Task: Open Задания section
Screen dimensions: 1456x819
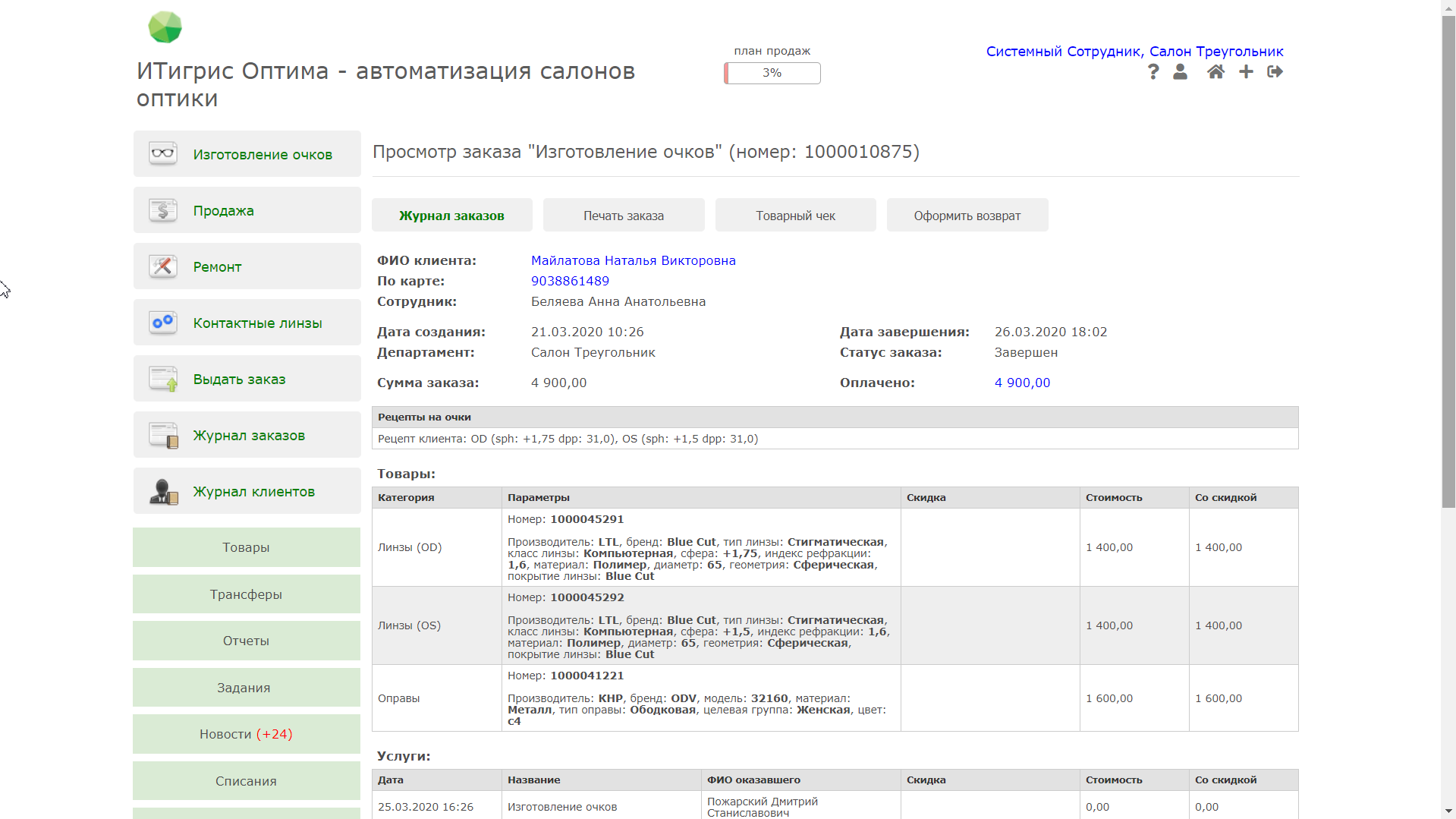Action: 247,688
